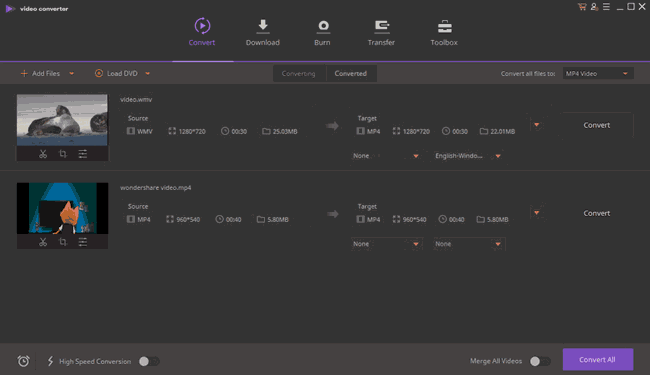This screenshot has height=375, width=650.
Task: Click the Add Files button
Action: (x=40, y=73)
